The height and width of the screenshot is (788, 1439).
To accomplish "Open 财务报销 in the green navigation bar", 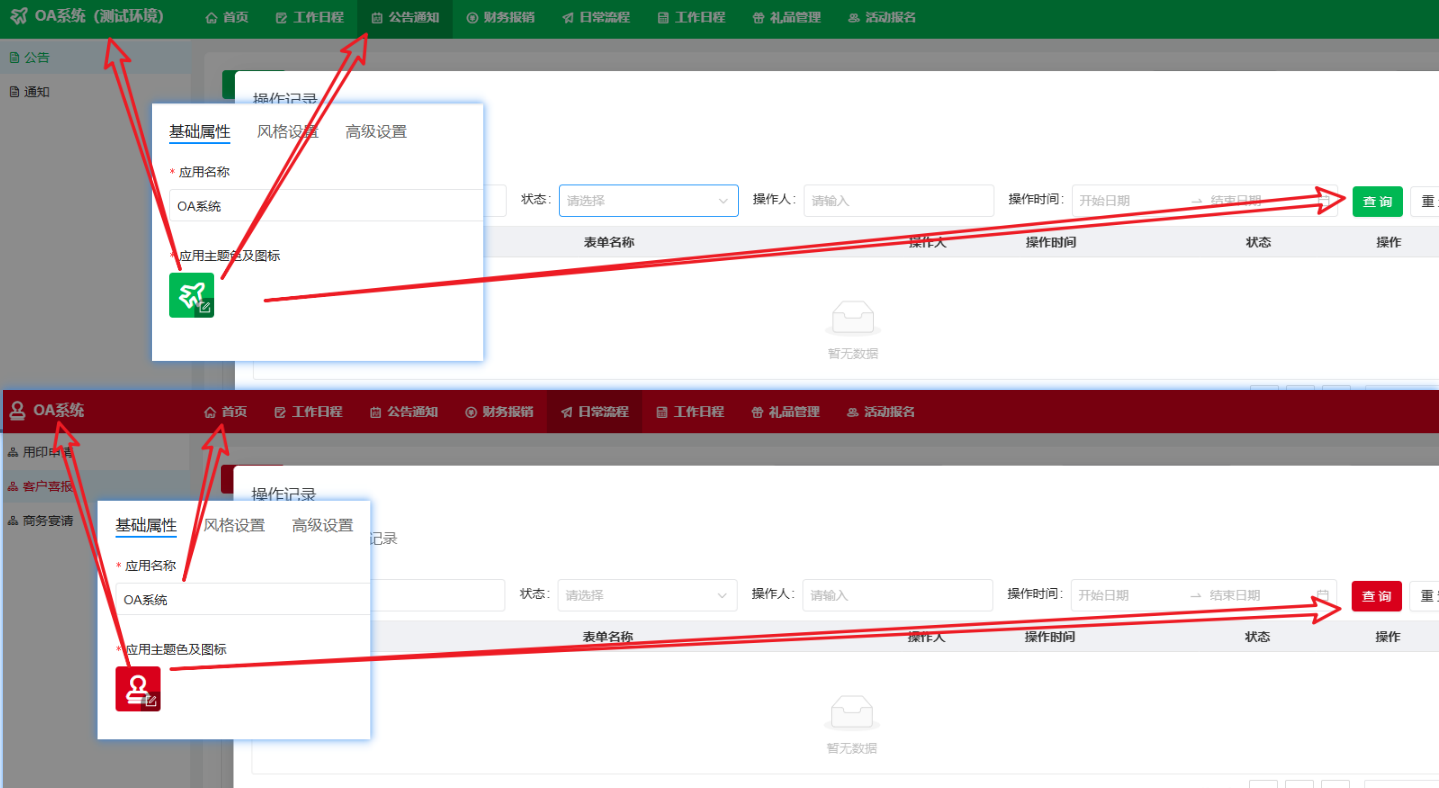I will coord(500,18).
